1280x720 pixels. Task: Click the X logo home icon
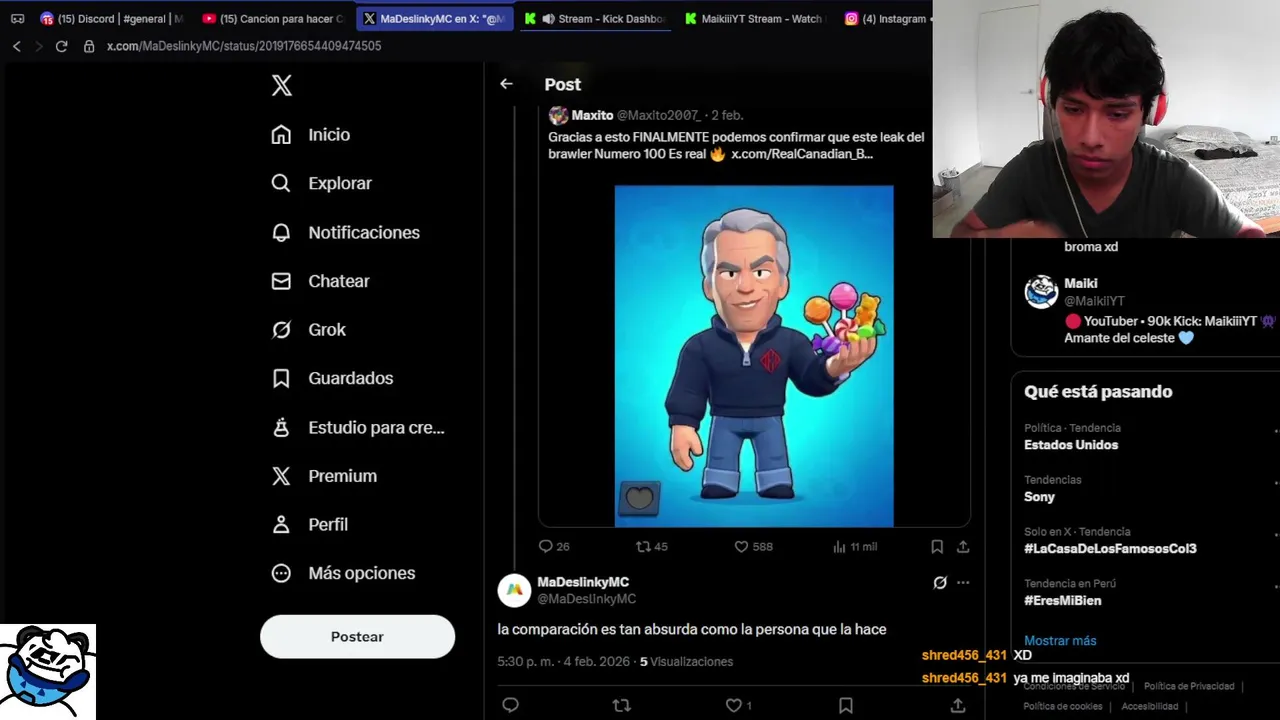click(282, 86)
